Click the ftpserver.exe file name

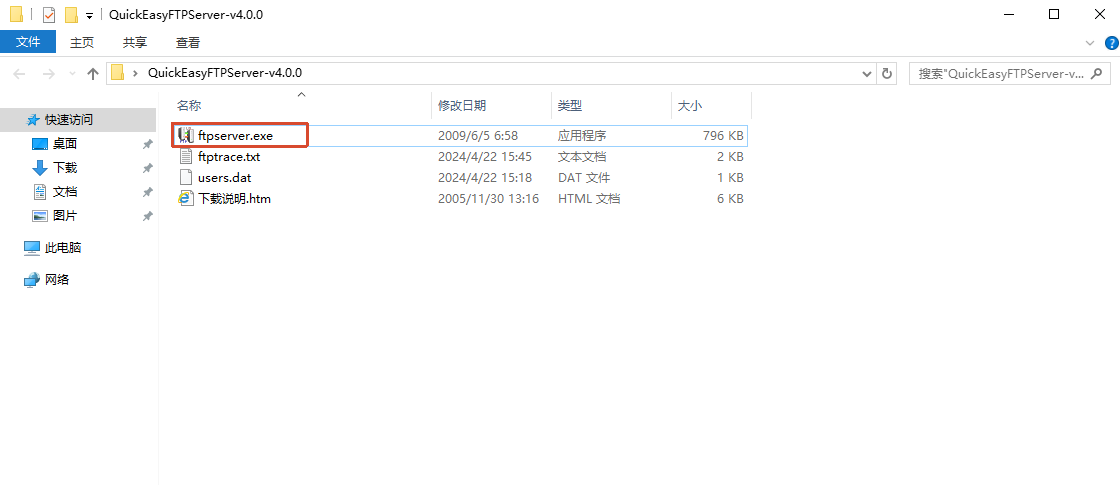point(235,135)
